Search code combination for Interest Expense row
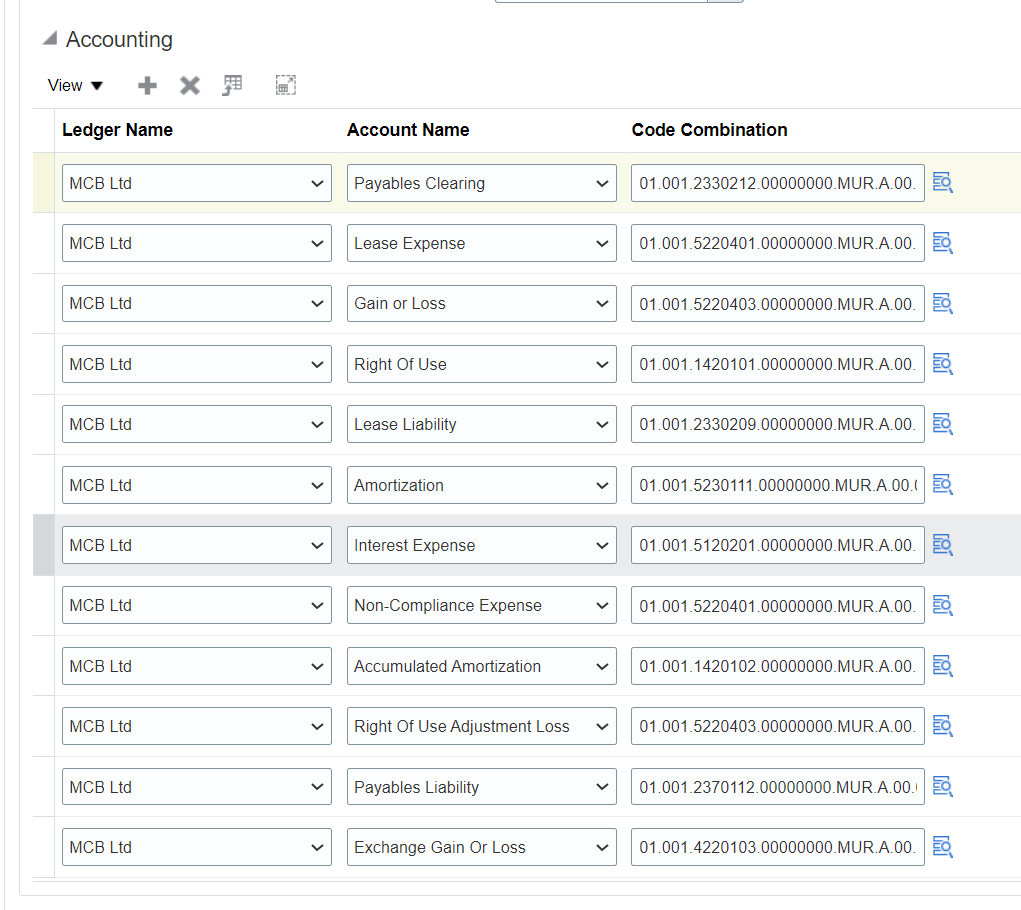Viewport: 1021px width, 910px height. (x=942, y=545)
